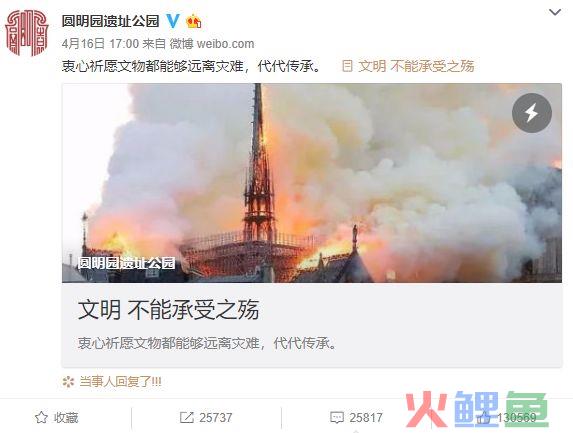The image size is (573, 433).
Task: Click the lightning bolt quick-read icon
Action: point(532,113)
